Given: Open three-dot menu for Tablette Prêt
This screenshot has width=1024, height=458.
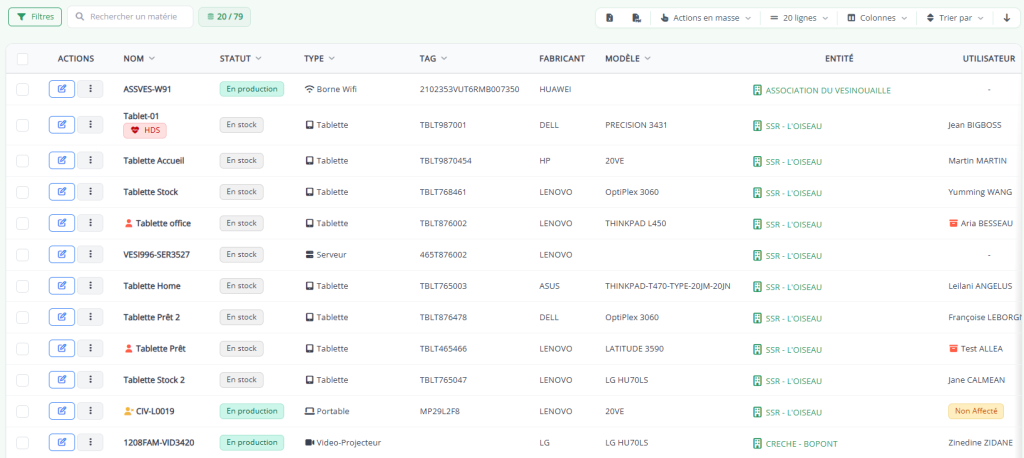Looking at the screenshot, I should tap(90, 348).
